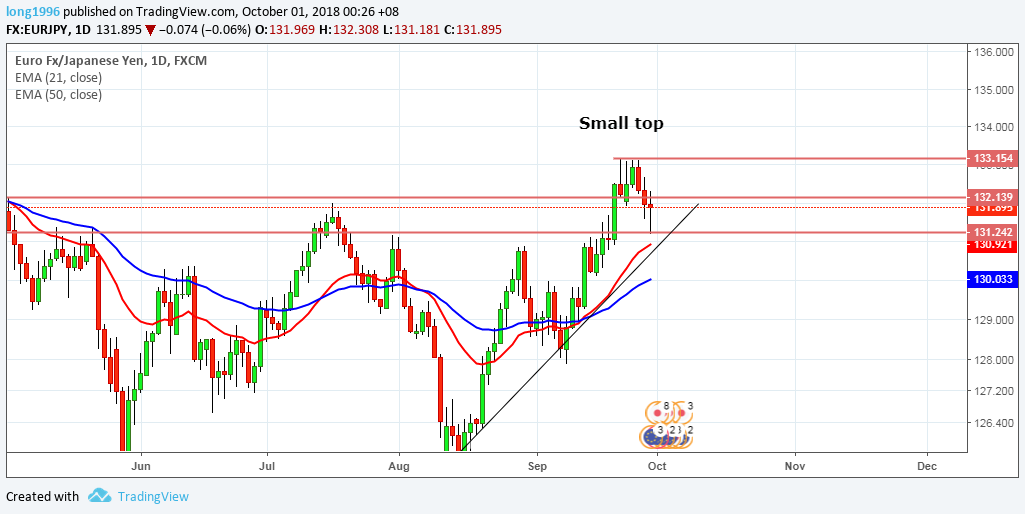
Task: Click the 136.000 price axis label
Action: [994, 52]
